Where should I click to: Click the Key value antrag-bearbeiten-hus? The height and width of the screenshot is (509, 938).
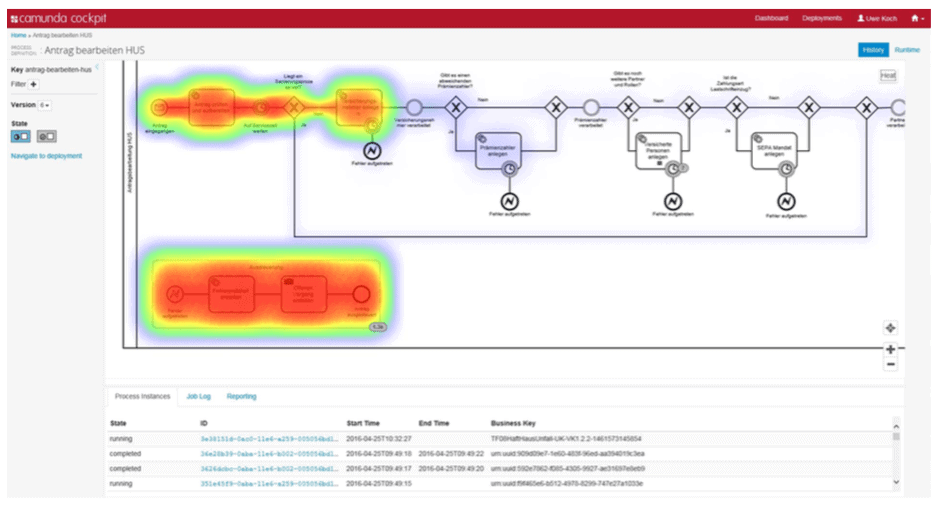coord(58,70)
